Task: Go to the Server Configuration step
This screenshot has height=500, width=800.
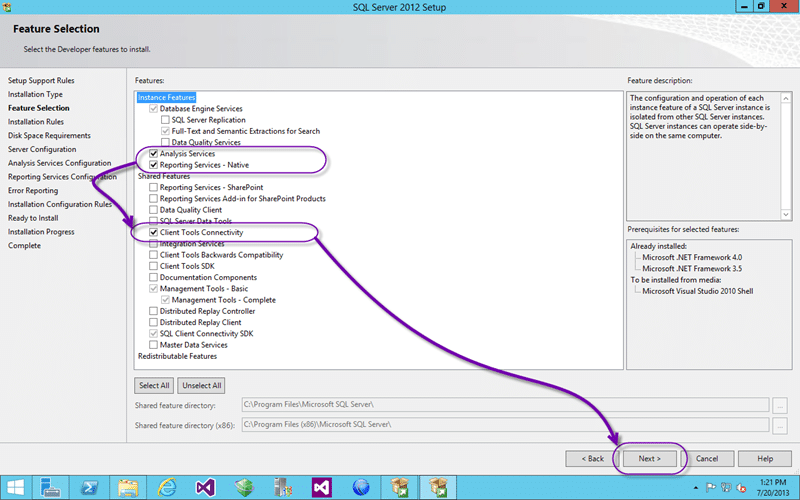Action: (42, 149)
